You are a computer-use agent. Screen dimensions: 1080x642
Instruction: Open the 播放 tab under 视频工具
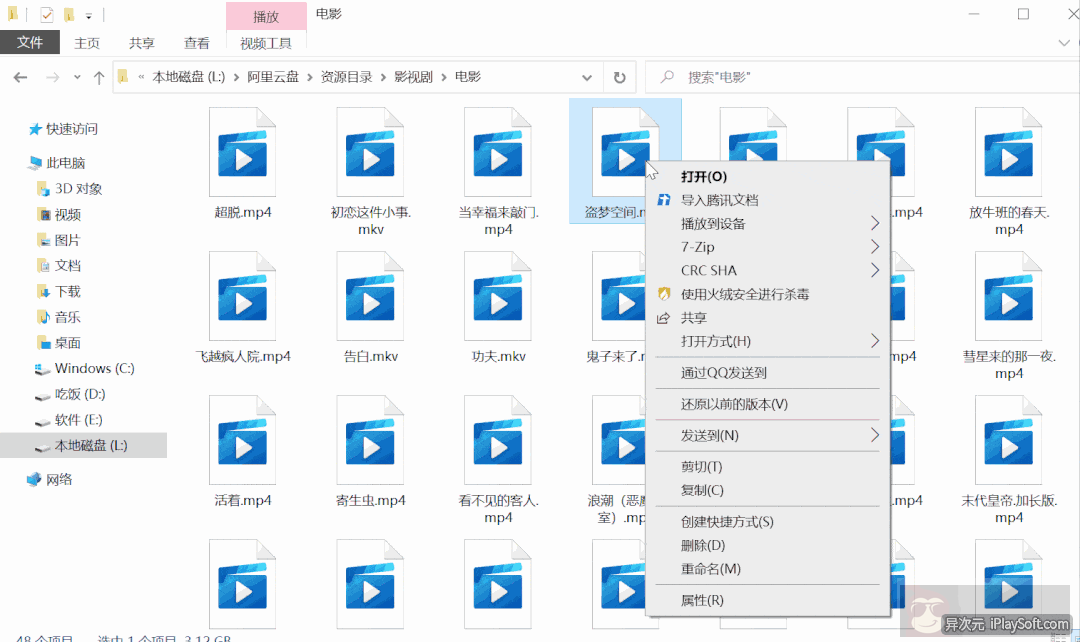tap(265, 16)
